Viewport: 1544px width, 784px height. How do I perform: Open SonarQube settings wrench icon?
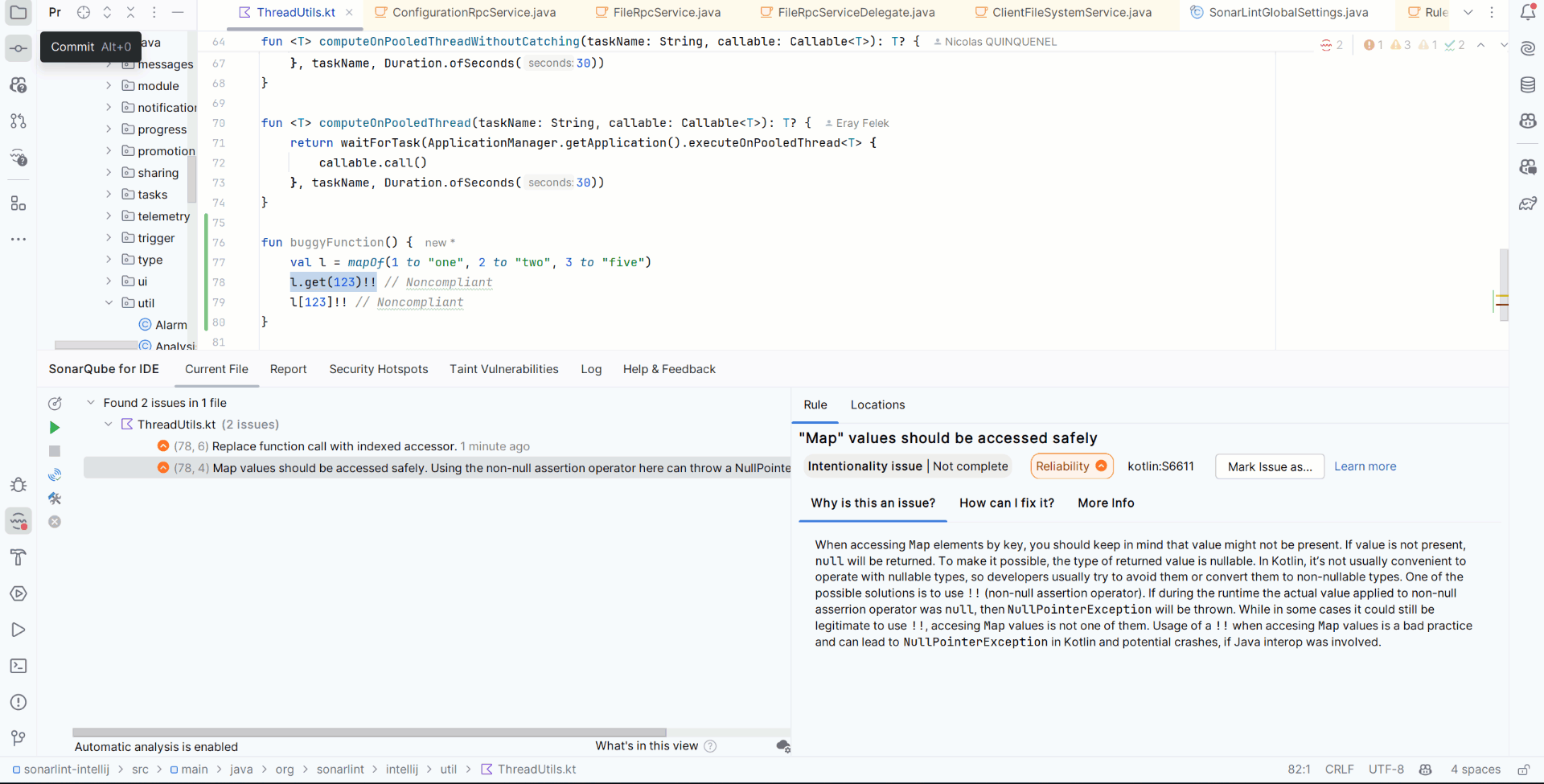[x=55, y=499]
